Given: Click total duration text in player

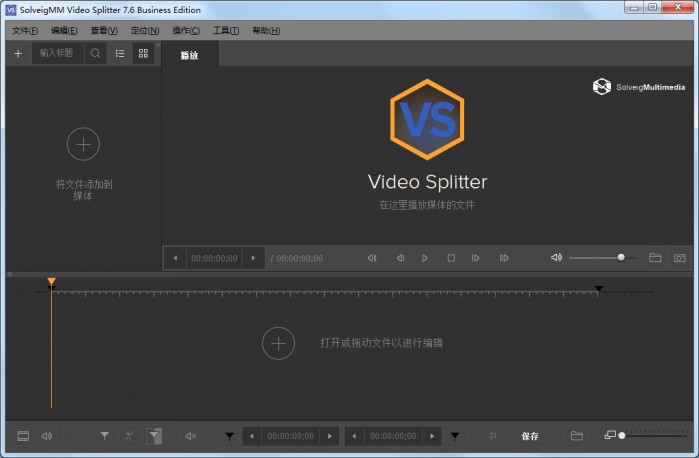Looking at the screenshot, I should click(x=297, y=258).
